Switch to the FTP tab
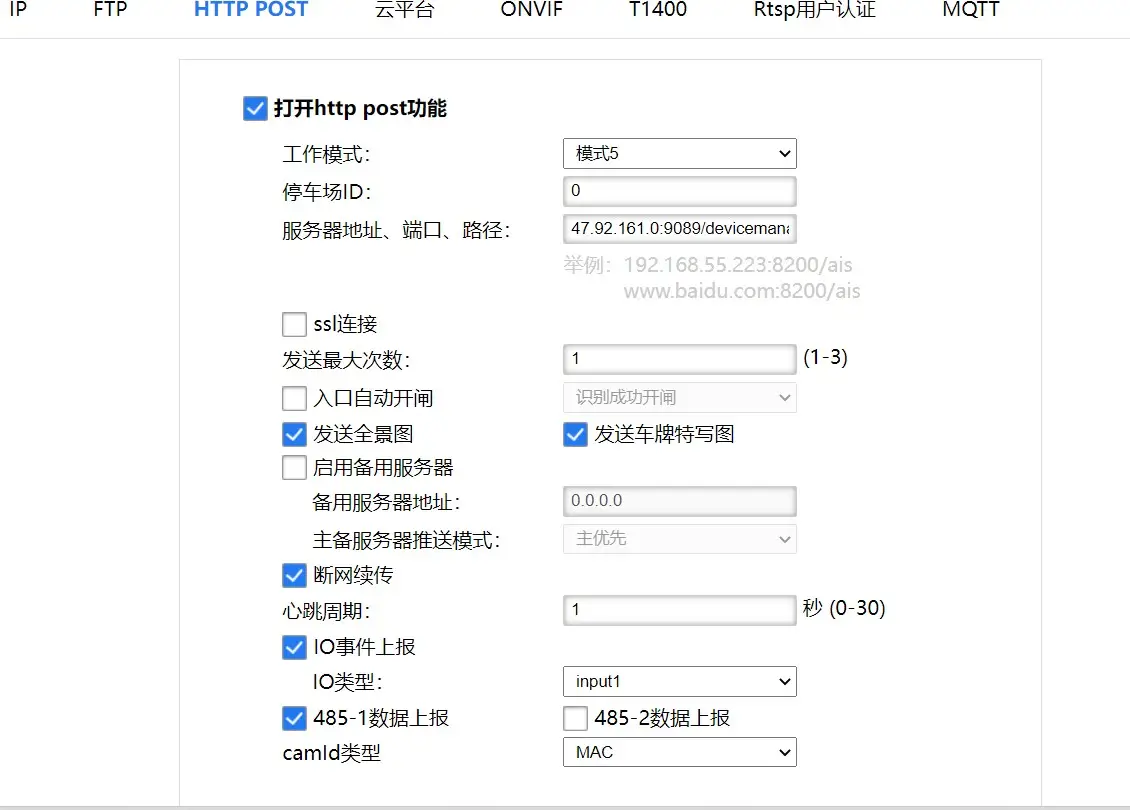 [110, 11]
